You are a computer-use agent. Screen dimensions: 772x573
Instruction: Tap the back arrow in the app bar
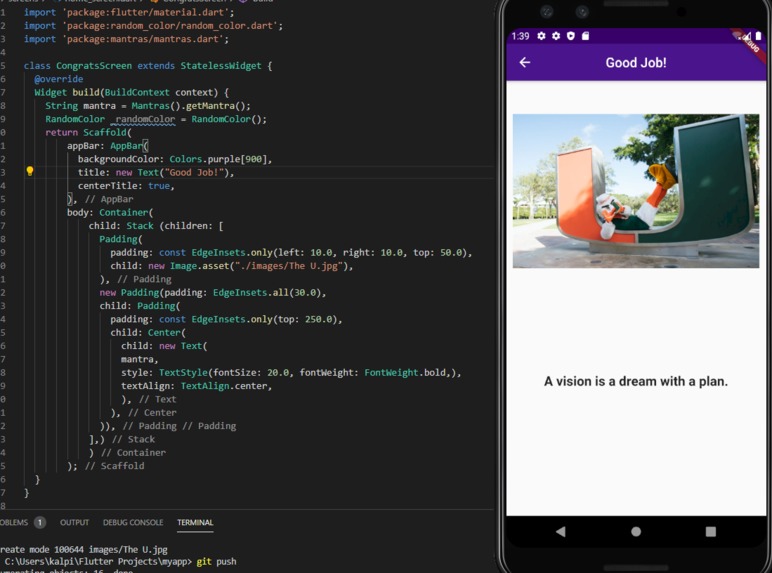click(x=525, y=62)
